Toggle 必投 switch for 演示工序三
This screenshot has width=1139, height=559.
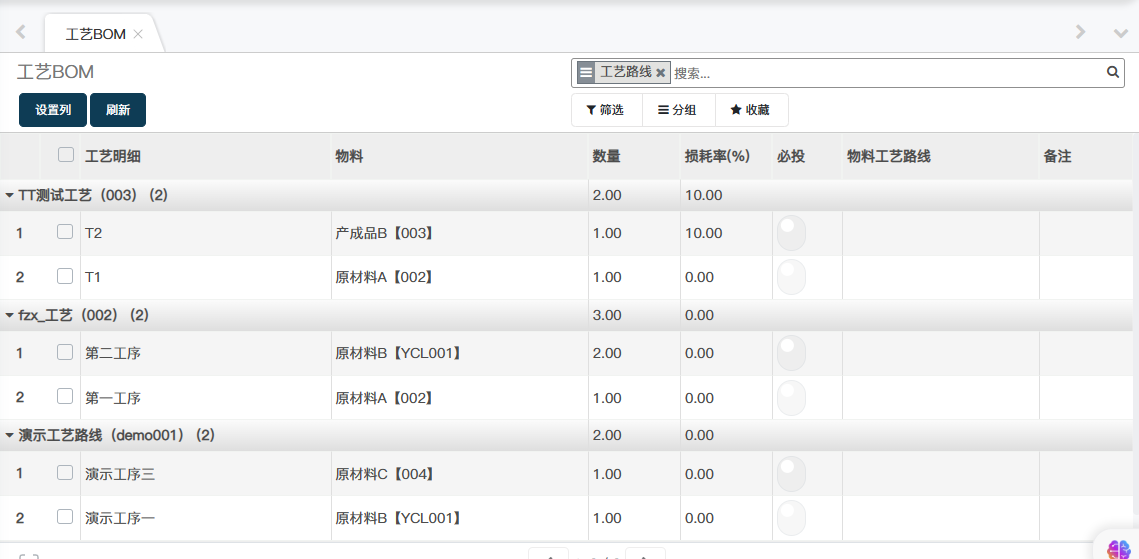[791, 474]
